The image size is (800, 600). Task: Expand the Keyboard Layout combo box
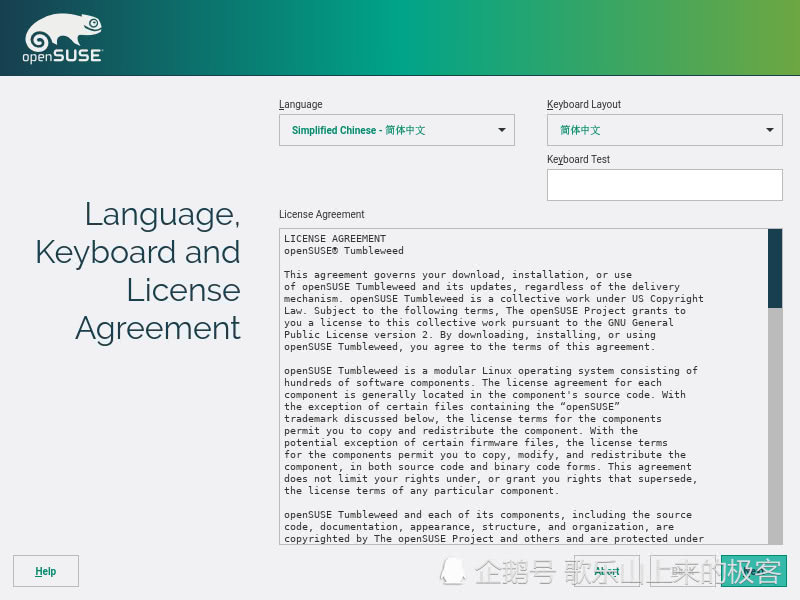[664, 130]
